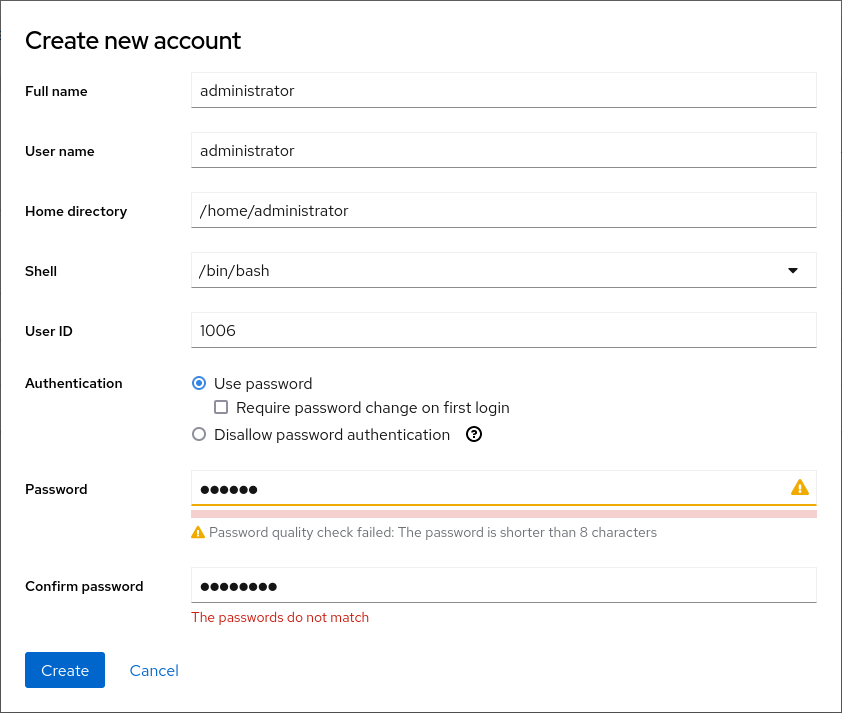Select the Disallow password authentication option
842x713 pixels.
(199, 435)
